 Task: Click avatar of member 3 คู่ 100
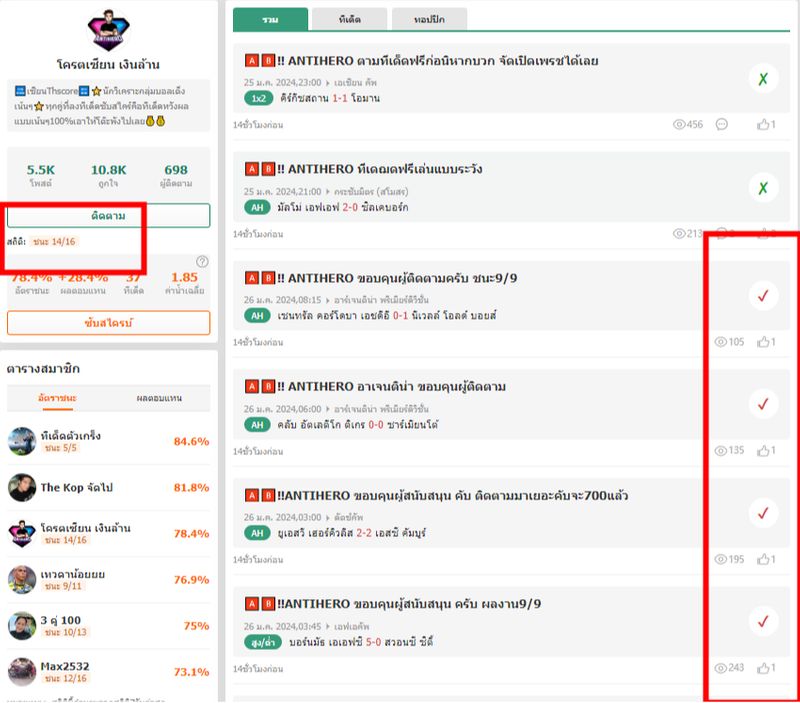click(x=22, y=626)
